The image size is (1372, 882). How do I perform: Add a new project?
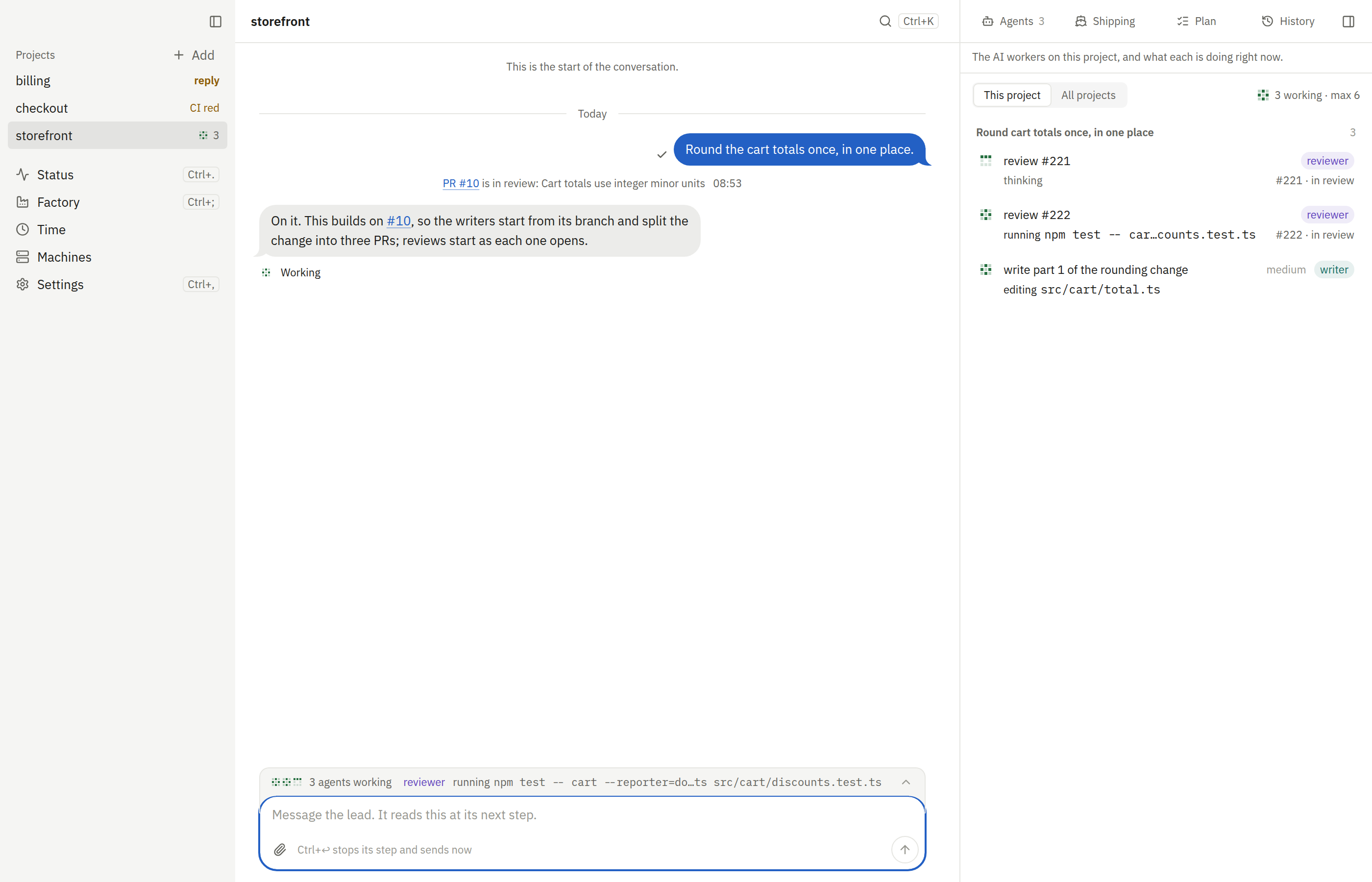(194, 55)
